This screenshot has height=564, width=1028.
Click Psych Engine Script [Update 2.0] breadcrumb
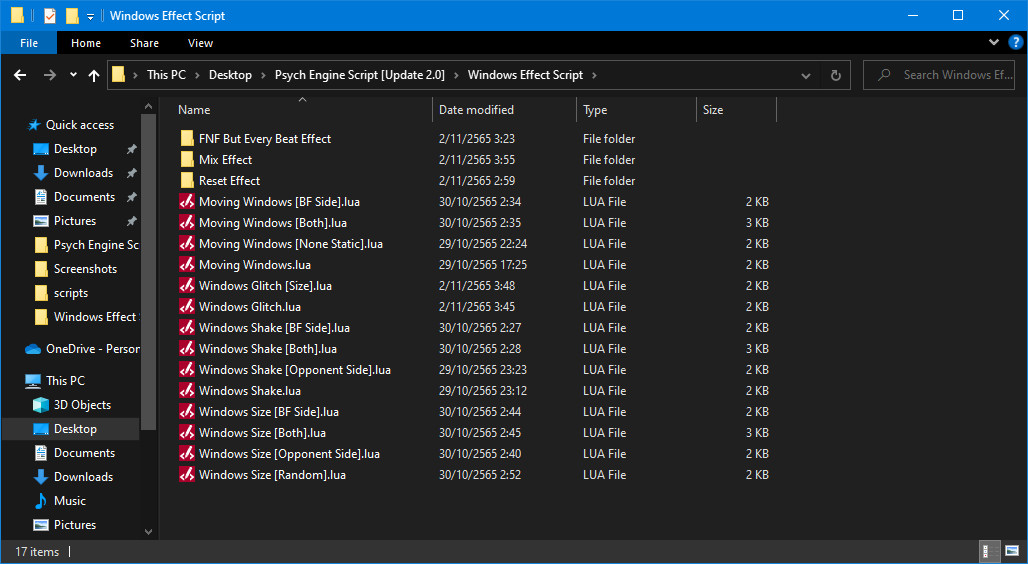pos(359,75)
